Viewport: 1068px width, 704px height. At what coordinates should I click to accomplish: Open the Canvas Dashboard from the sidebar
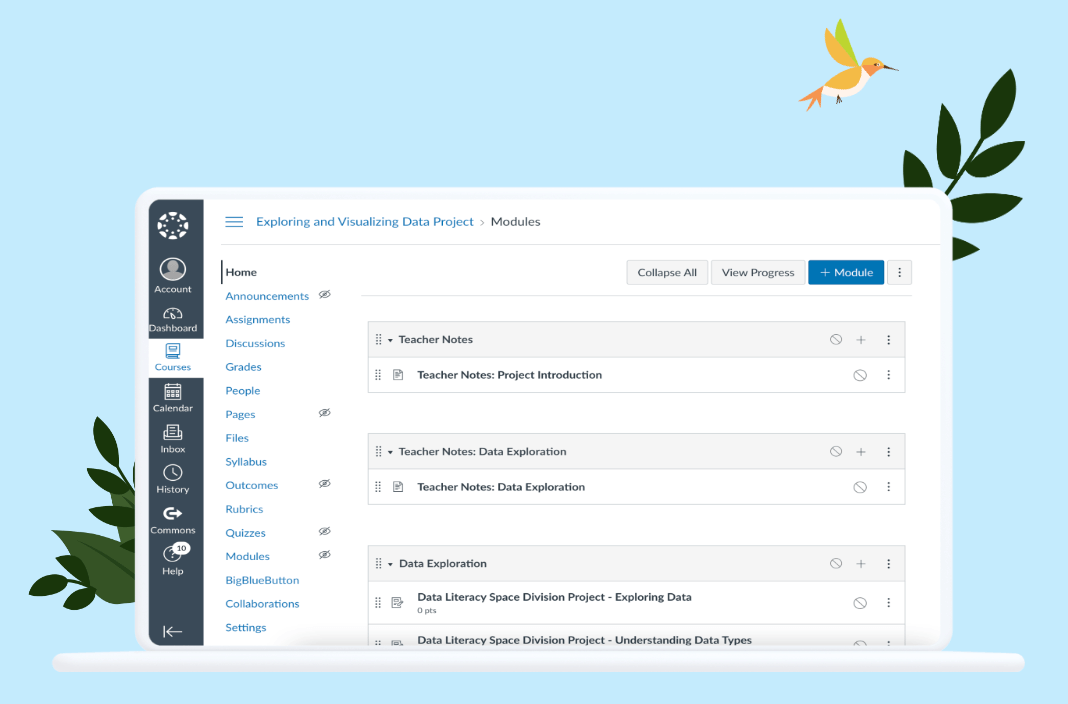click(x=173, y=315)
